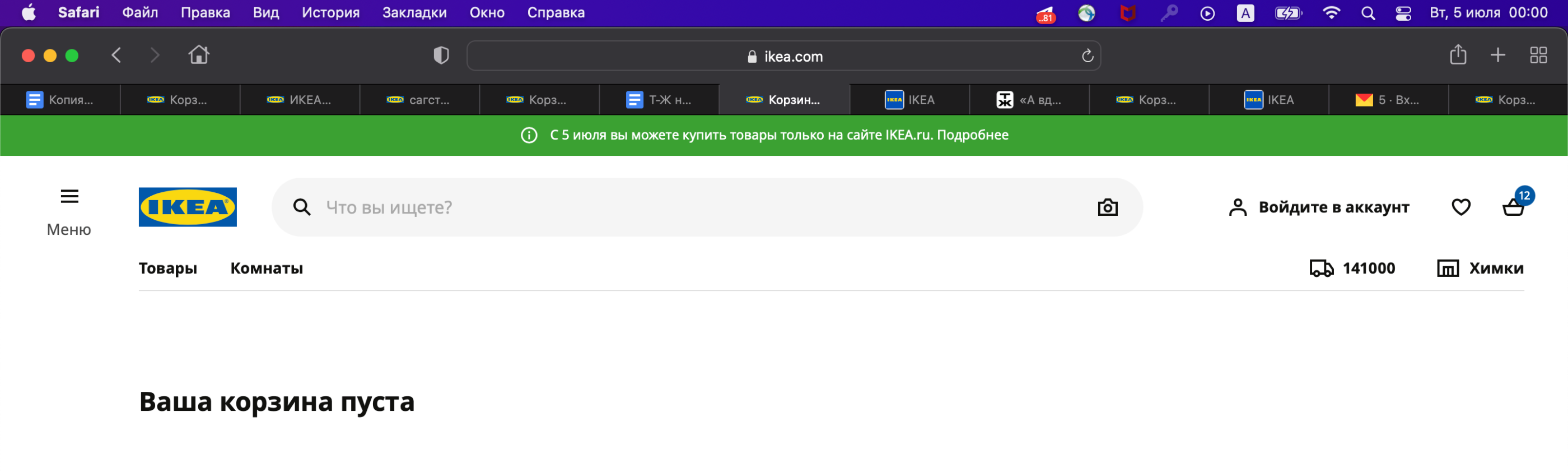Open the Товары navigation tab
The height and width of the screenshot is (472, 1568).
168,268
